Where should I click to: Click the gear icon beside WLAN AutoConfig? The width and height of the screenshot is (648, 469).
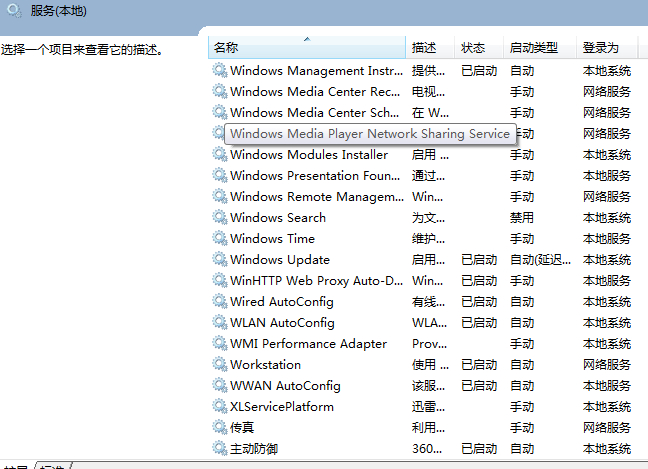pyautogui.click(x=220, y=323)
